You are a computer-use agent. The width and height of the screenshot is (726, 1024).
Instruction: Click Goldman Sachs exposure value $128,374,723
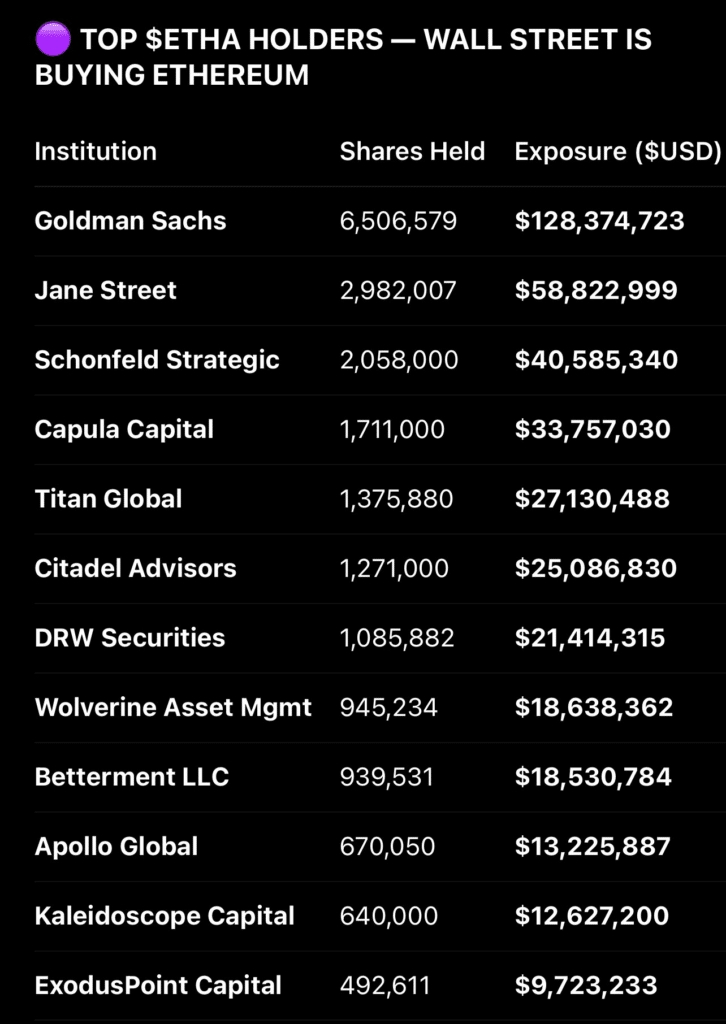tap(600, 221)
